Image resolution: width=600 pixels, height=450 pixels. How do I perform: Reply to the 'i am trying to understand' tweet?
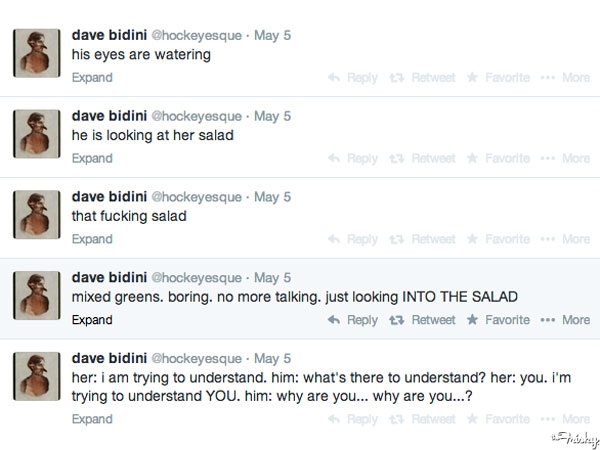tap(354, 419)
